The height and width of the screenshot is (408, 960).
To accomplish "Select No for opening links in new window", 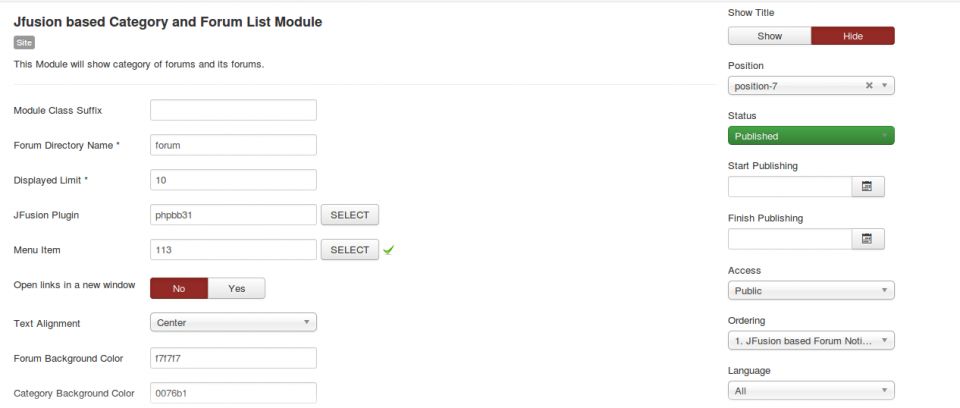I will (x=179, y=288).
